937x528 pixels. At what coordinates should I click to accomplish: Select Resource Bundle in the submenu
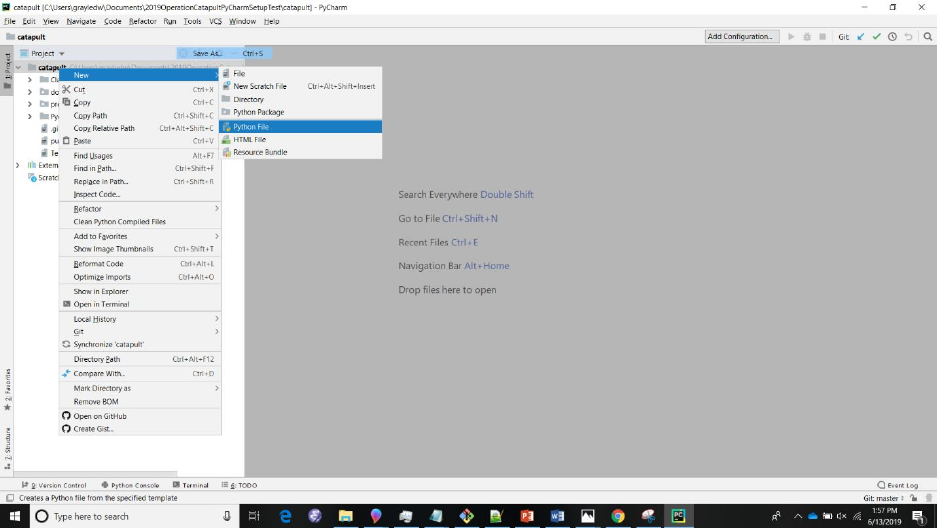(300, 152)
